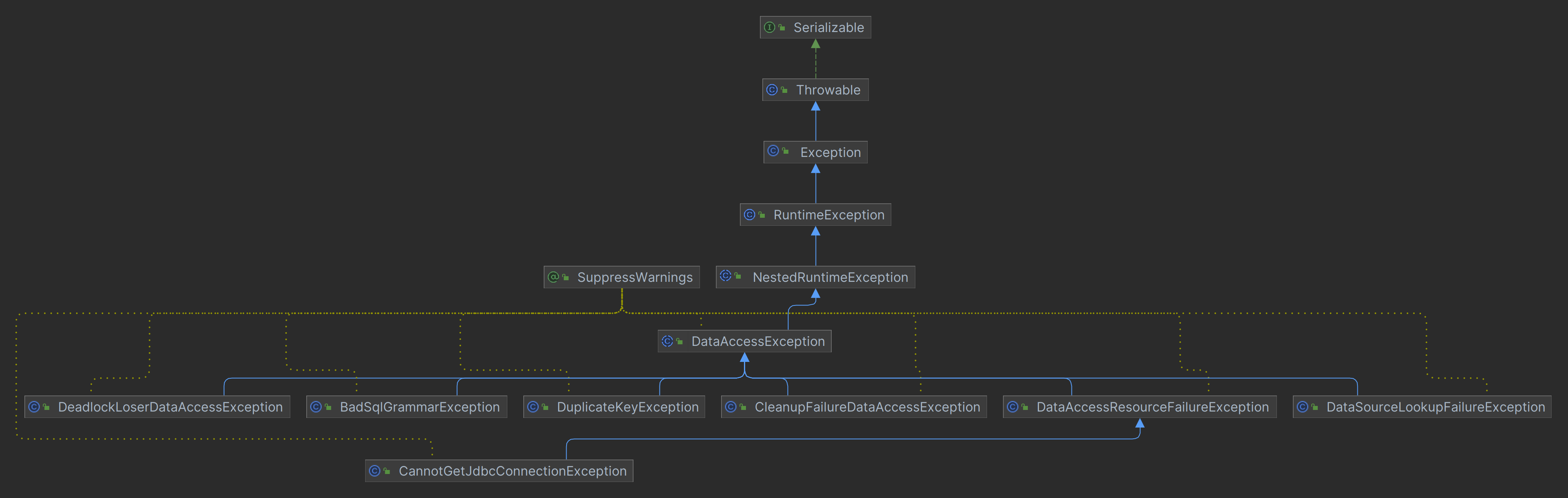This screenshot has width=1568, height=498.
Task: Click the annotation icon beside SuppressWarnings
Action: pyautogui.click(x=553, y=277)
